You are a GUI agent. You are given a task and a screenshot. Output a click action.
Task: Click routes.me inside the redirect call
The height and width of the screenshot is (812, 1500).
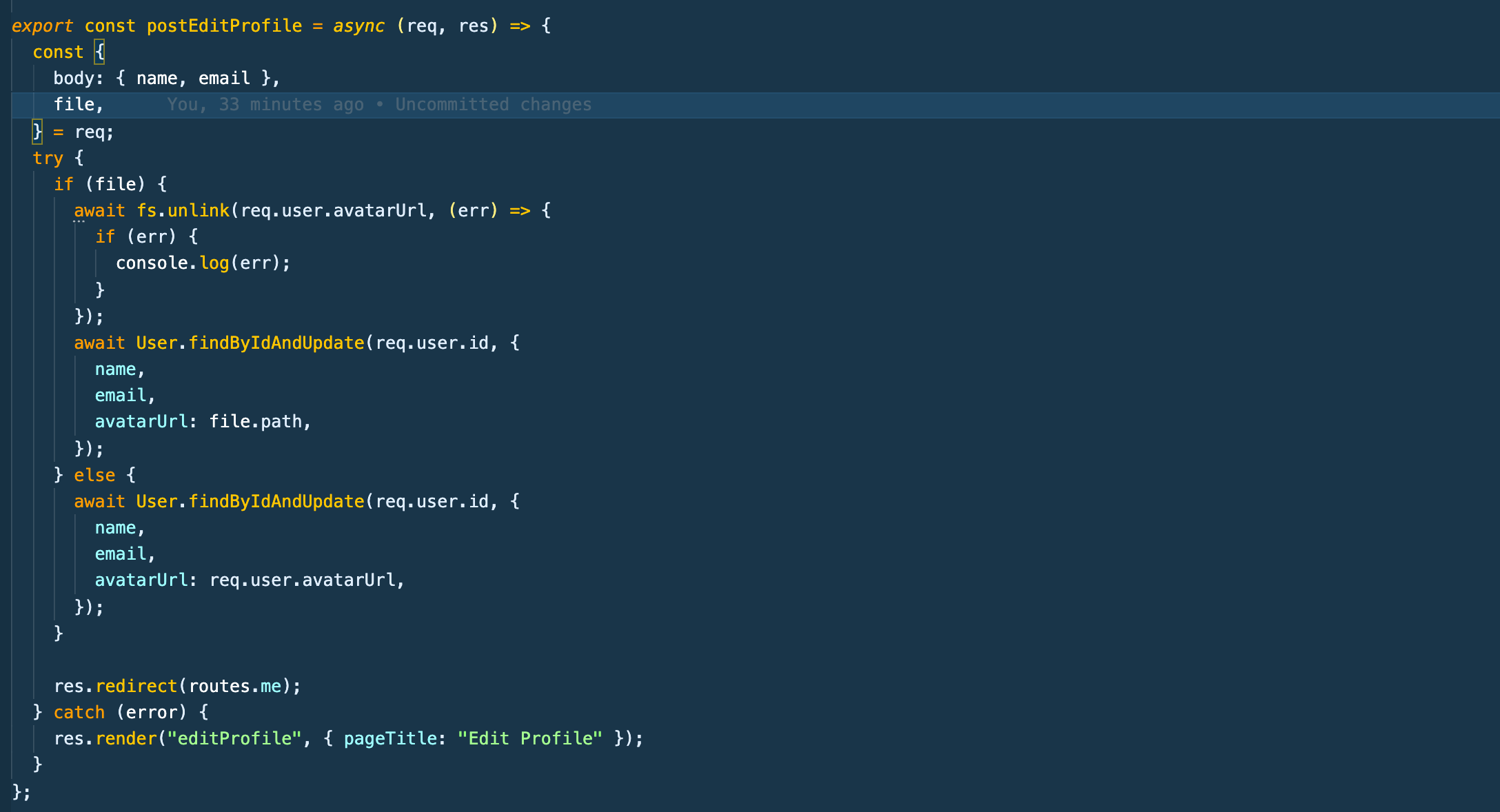point(234,687)
